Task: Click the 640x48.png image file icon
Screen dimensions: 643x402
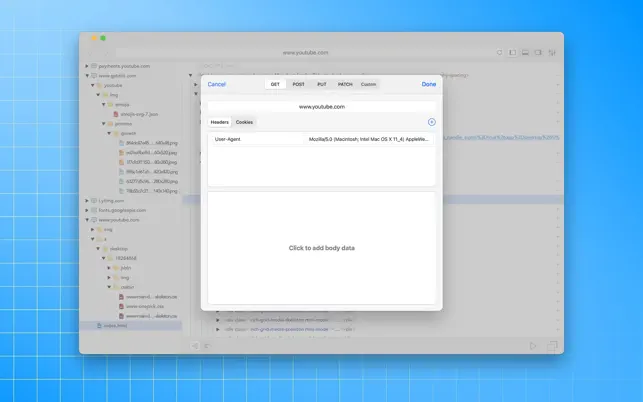Action: pyautogui.click(x=121, y=143)
